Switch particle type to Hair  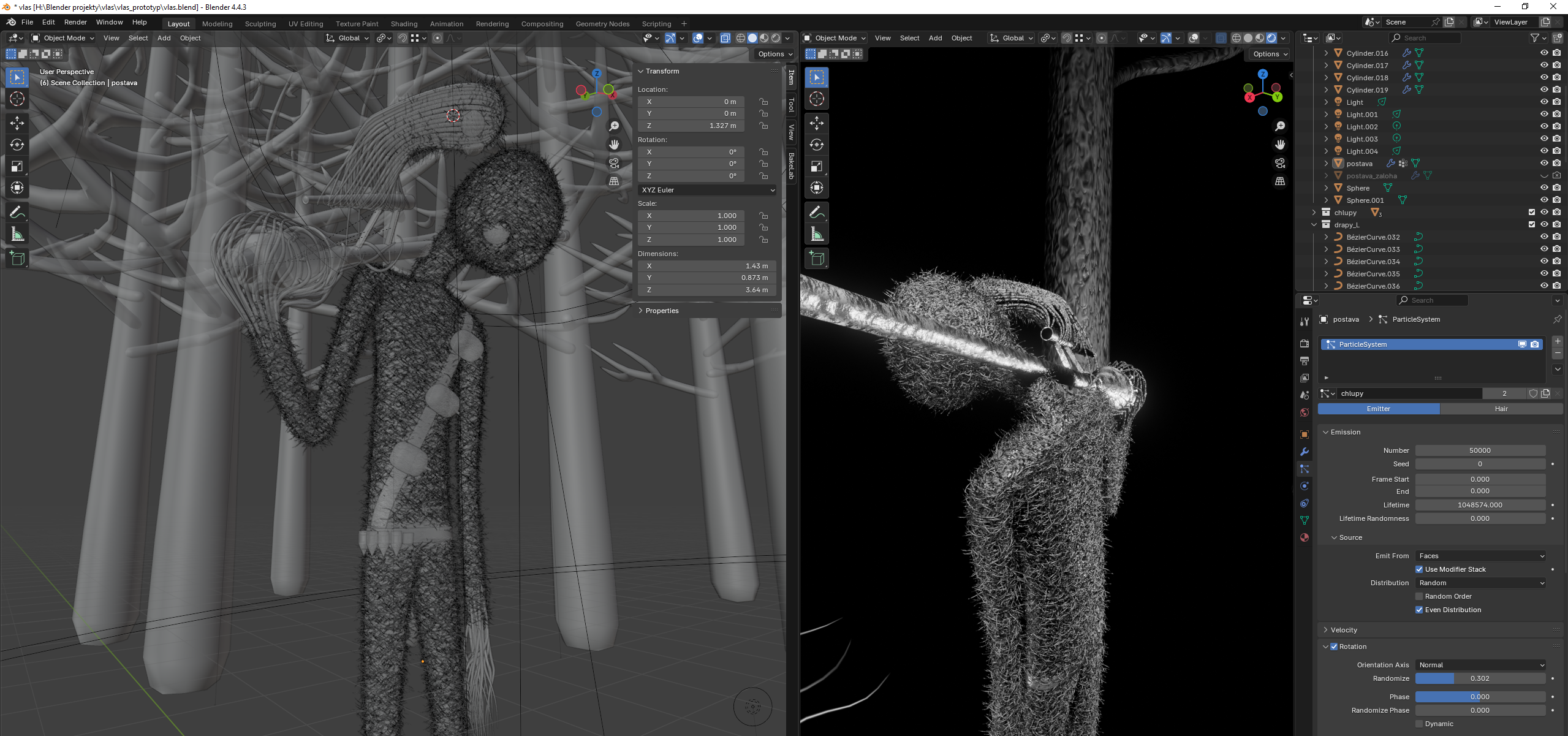(x=1501, y=409)
